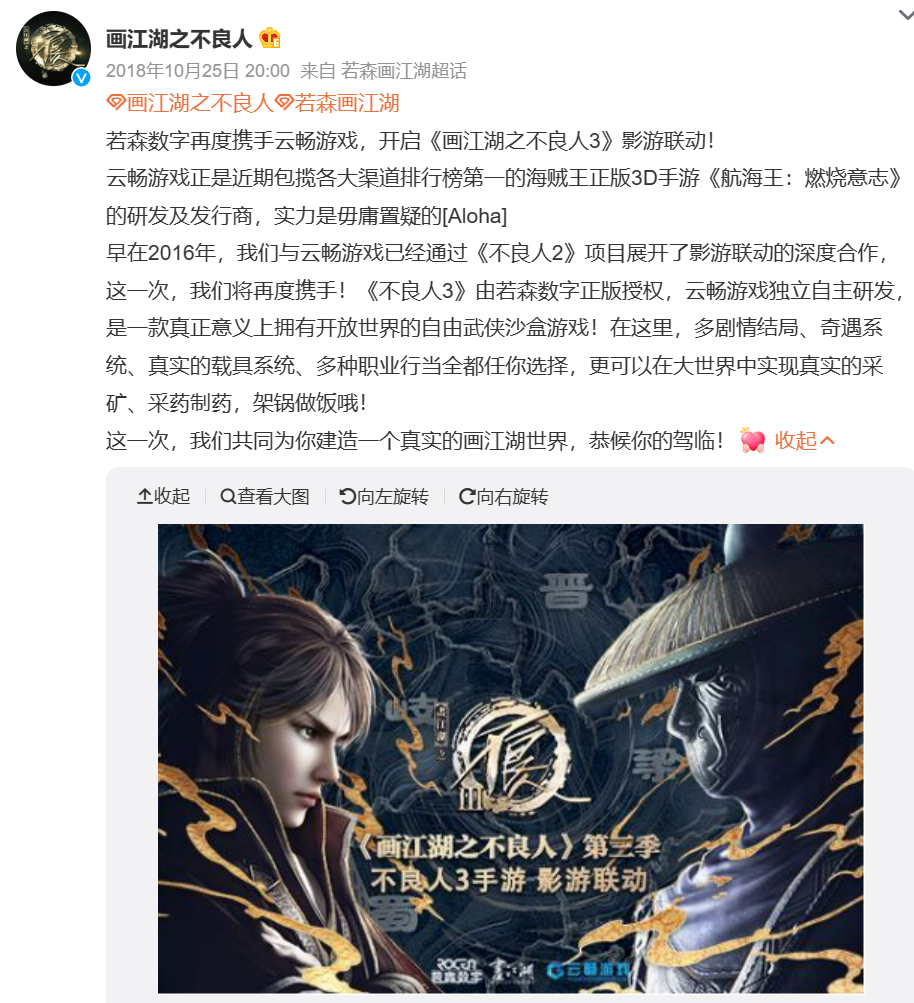914x1003 pixels.
Task: Click the blue verified badge on avatar
Action: [x=81, y=77]
